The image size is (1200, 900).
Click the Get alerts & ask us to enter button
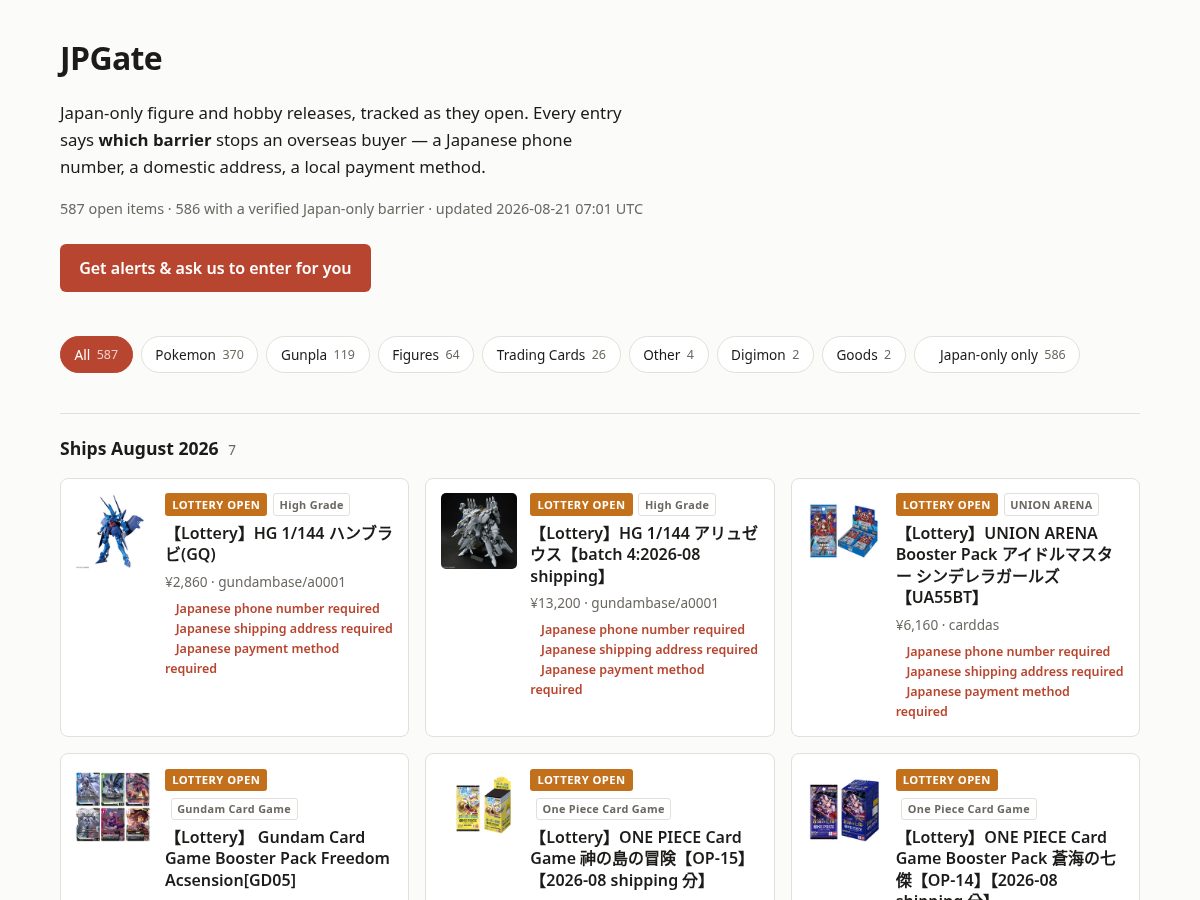click(x=215, y=268)
